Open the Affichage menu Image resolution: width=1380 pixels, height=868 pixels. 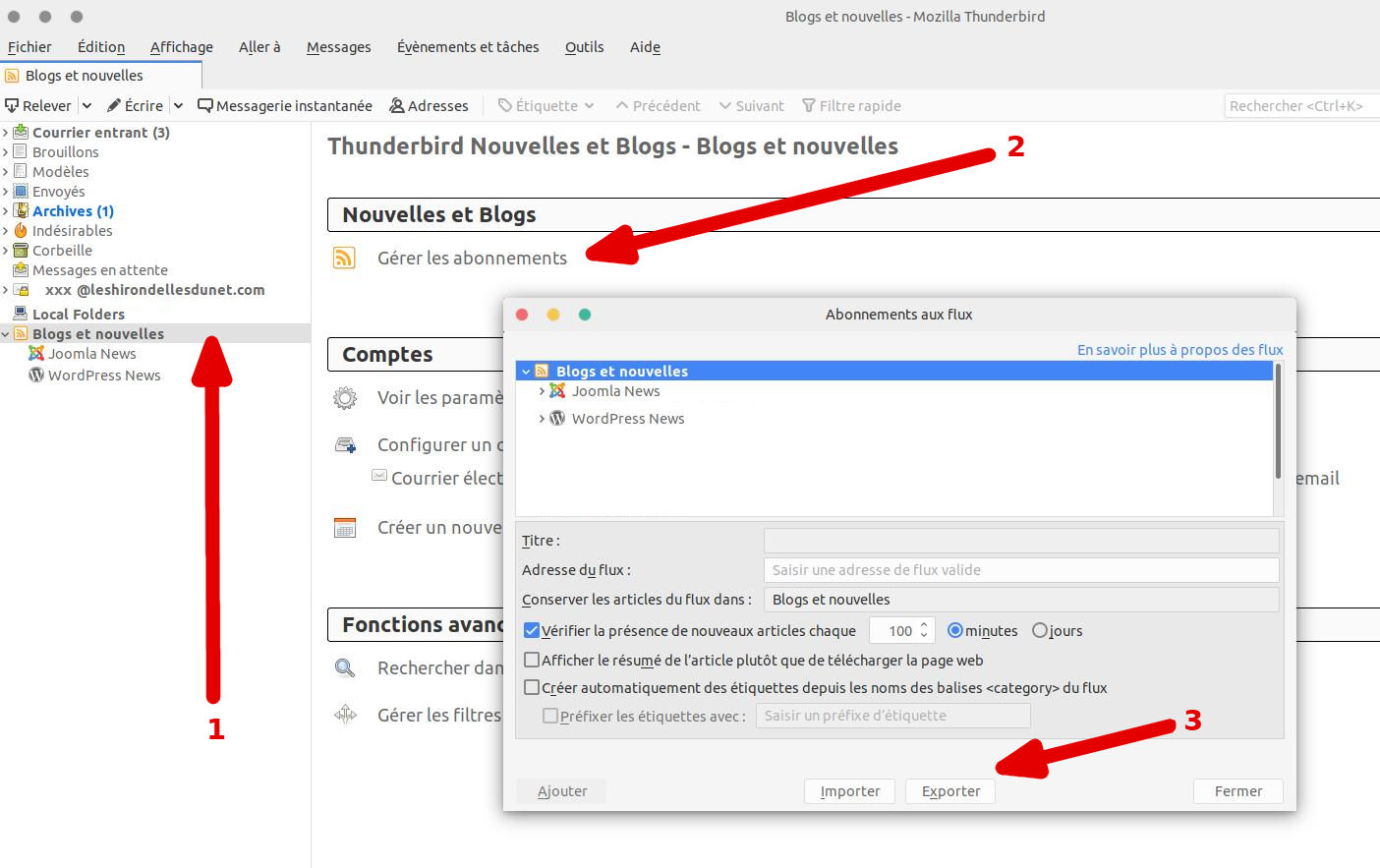182,46
